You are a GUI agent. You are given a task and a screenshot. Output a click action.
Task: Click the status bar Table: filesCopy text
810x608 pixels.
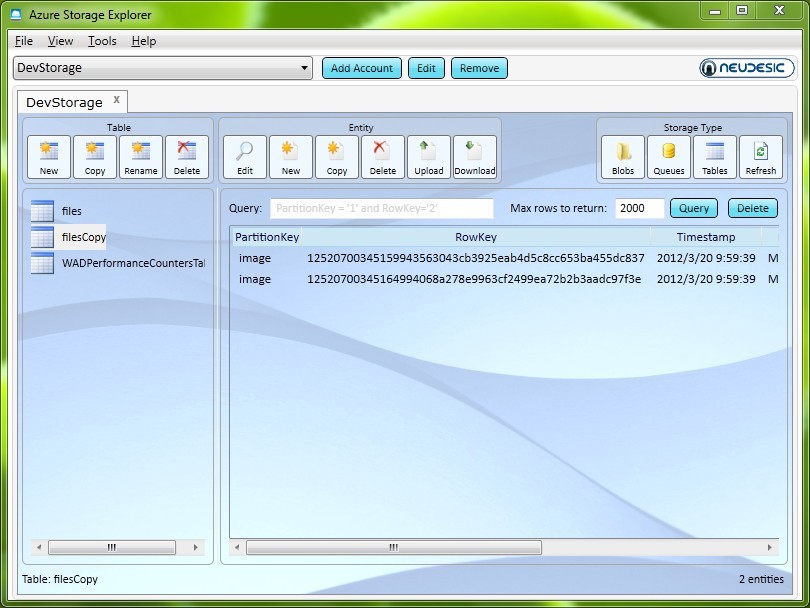(60, 579)
